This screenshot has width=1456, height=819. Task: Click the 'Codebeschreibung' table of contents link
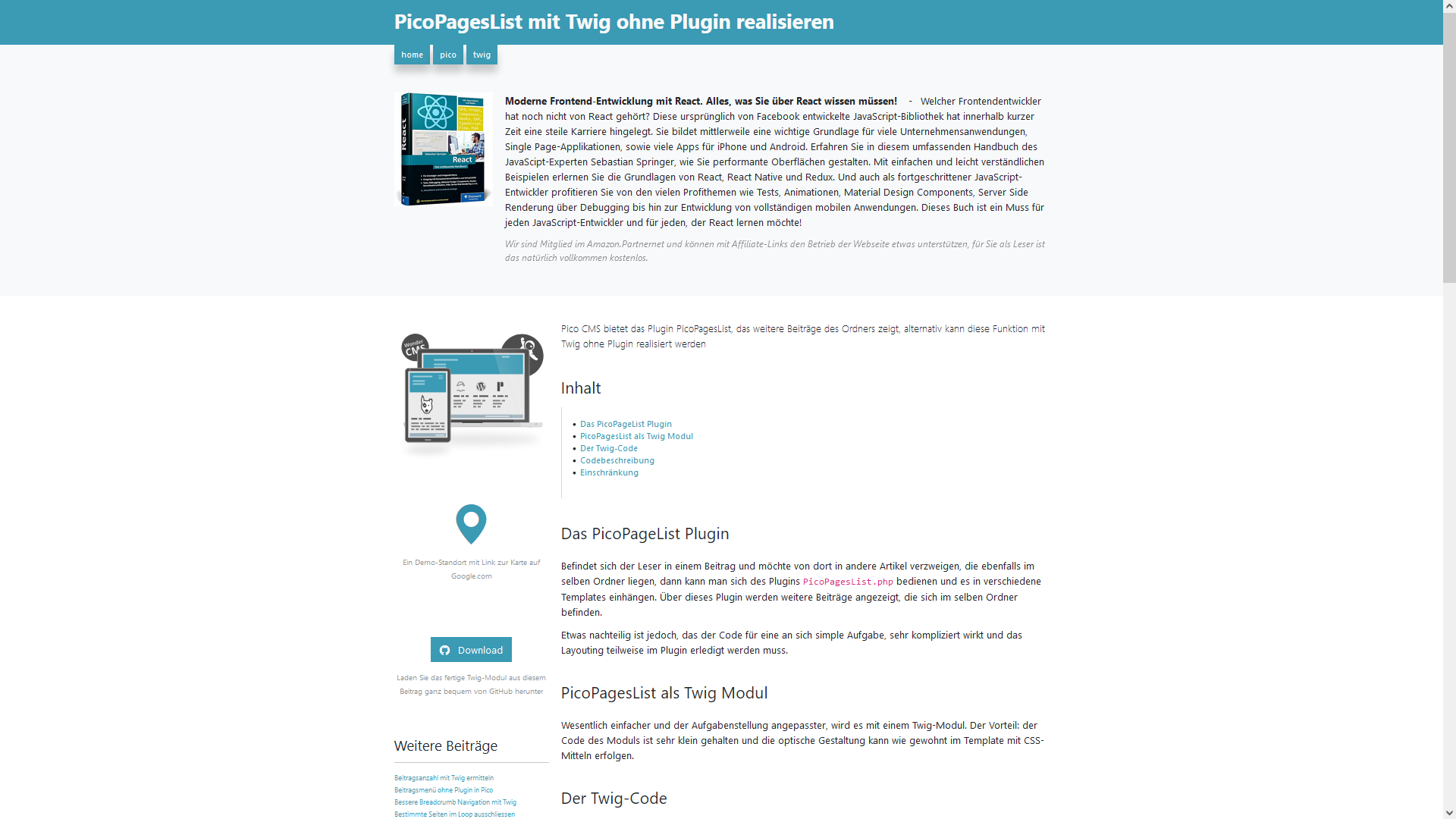tap(617, 460)
